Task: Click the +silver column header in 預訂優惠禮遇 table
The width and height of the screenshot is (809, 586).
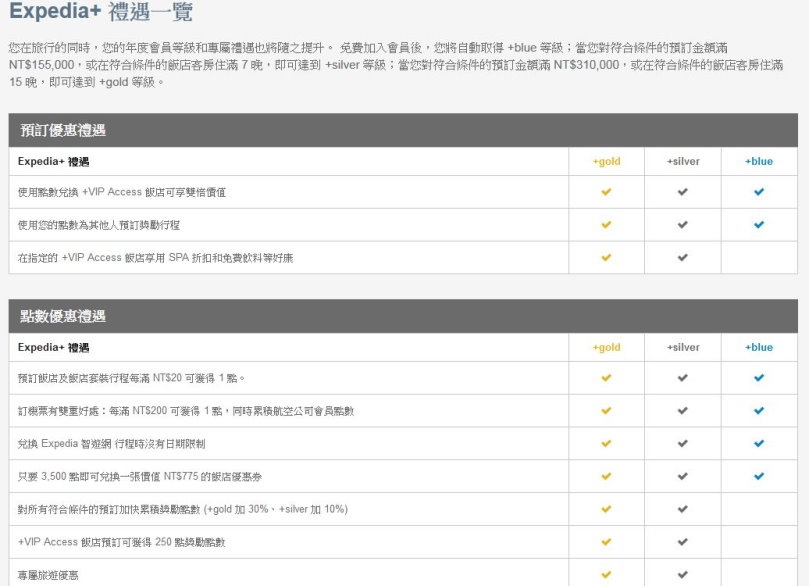Action: (x=683, y=161)
